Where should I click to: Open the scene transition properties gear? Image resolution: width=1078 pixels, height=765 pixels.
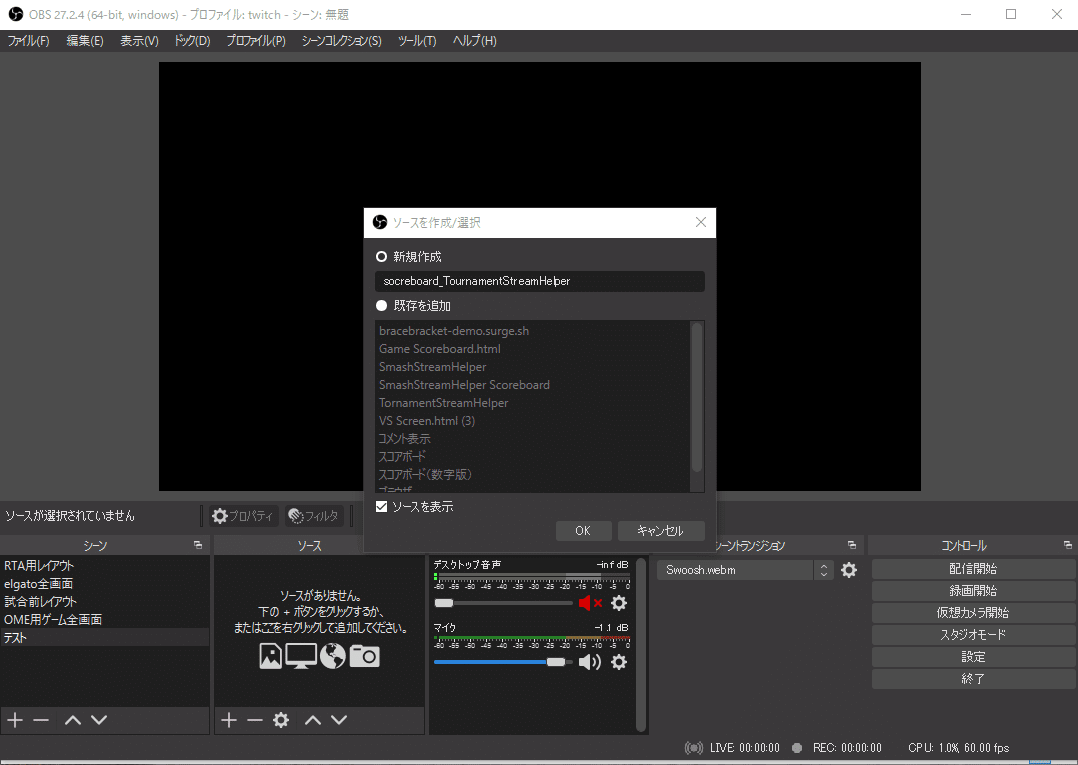point(849,570)
